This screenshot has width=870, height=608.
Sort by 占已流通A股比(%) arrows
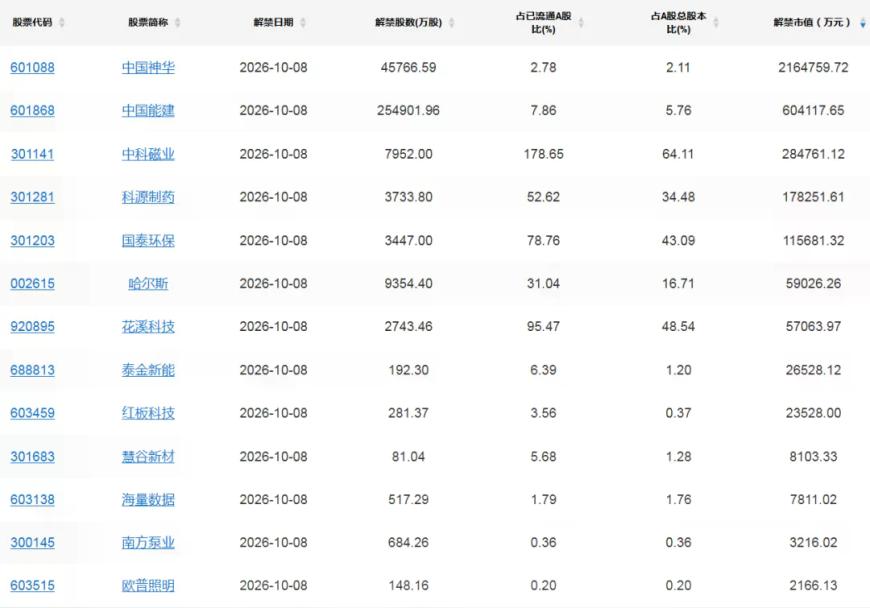tap(581, 23)
